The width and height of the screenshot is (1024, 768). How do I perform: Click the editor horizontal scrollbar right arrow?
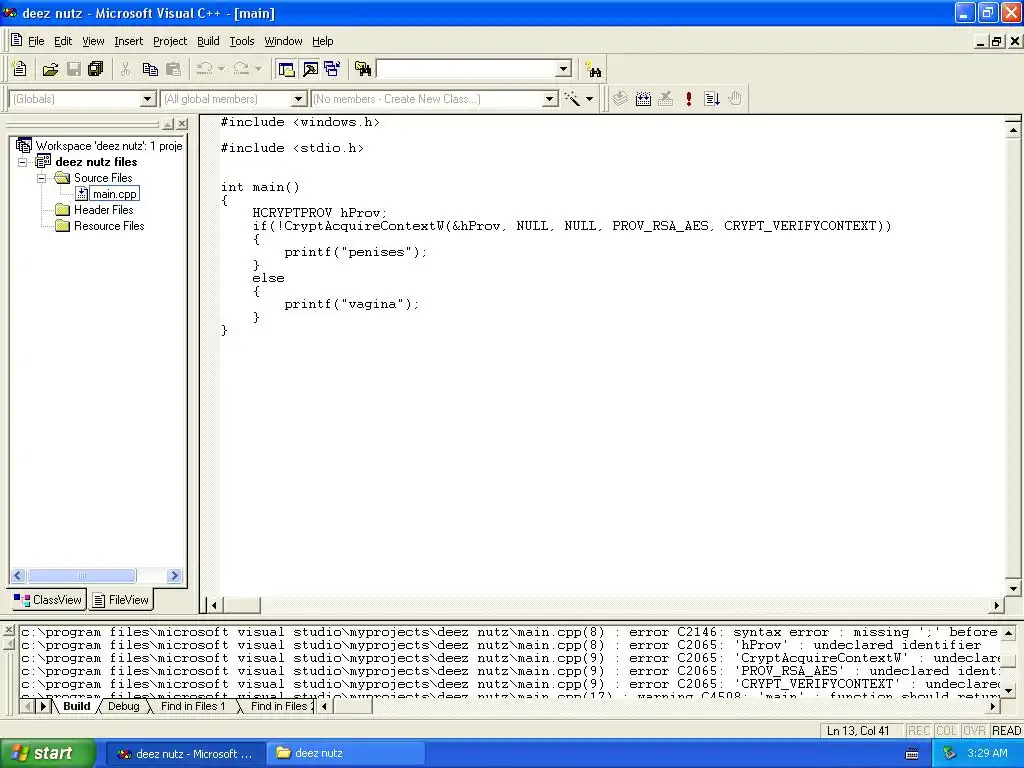click(x=997, y=605)
